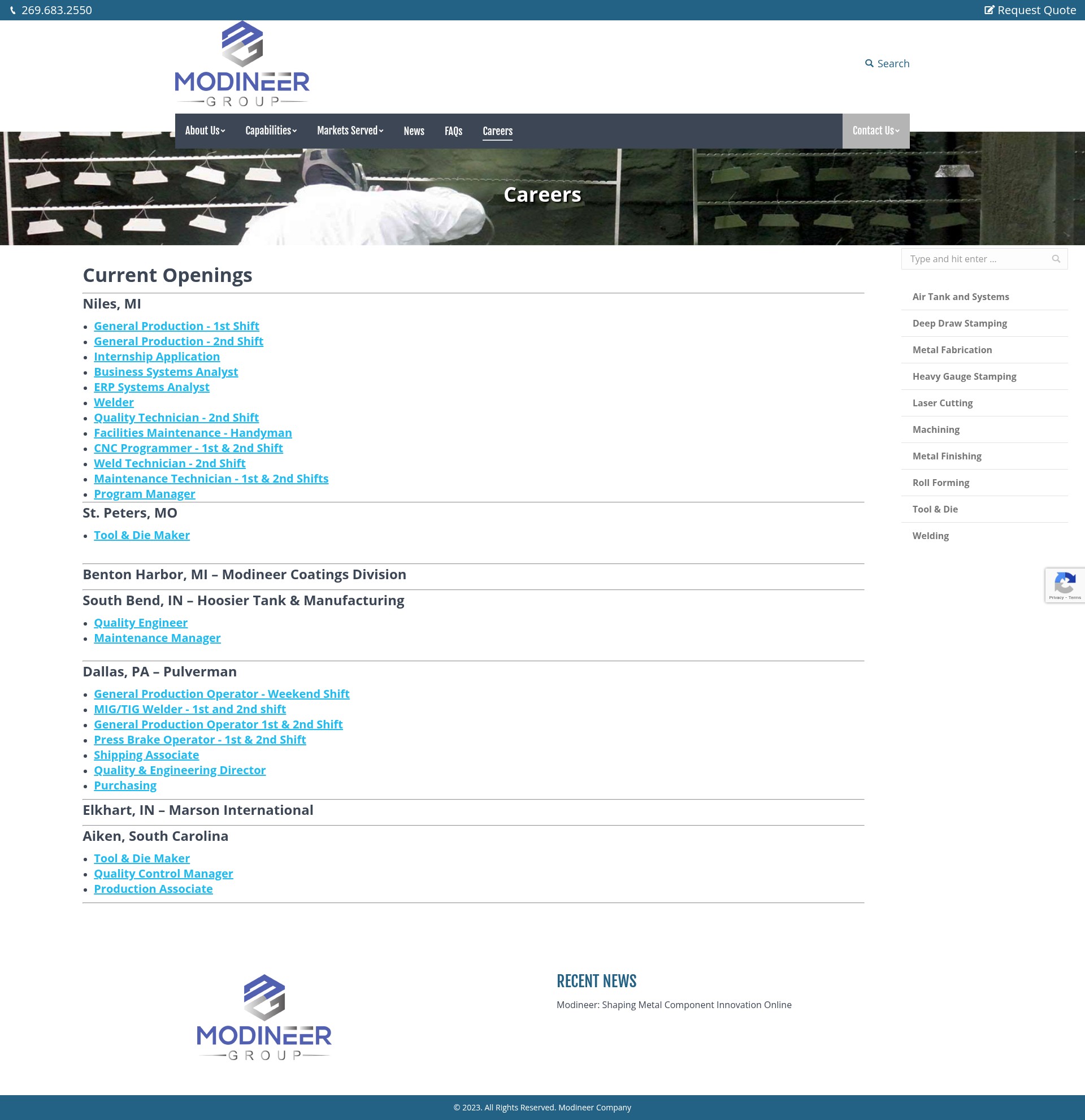This screenshot has width=1085, height=1120.
Task: Expand the Markets Served dropdown menu
Action: [x=350, y=131]
